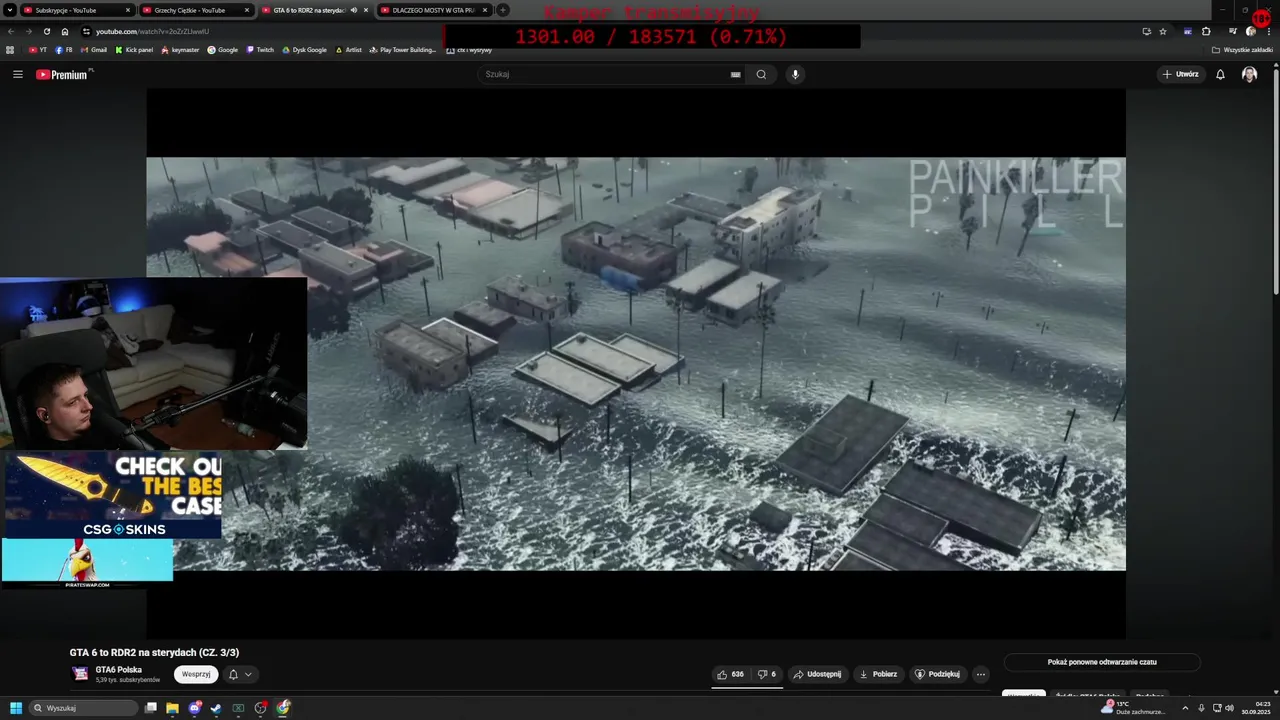Click browser back arrow
Screen dimensions: 1280x720
[x=12, y=31]
